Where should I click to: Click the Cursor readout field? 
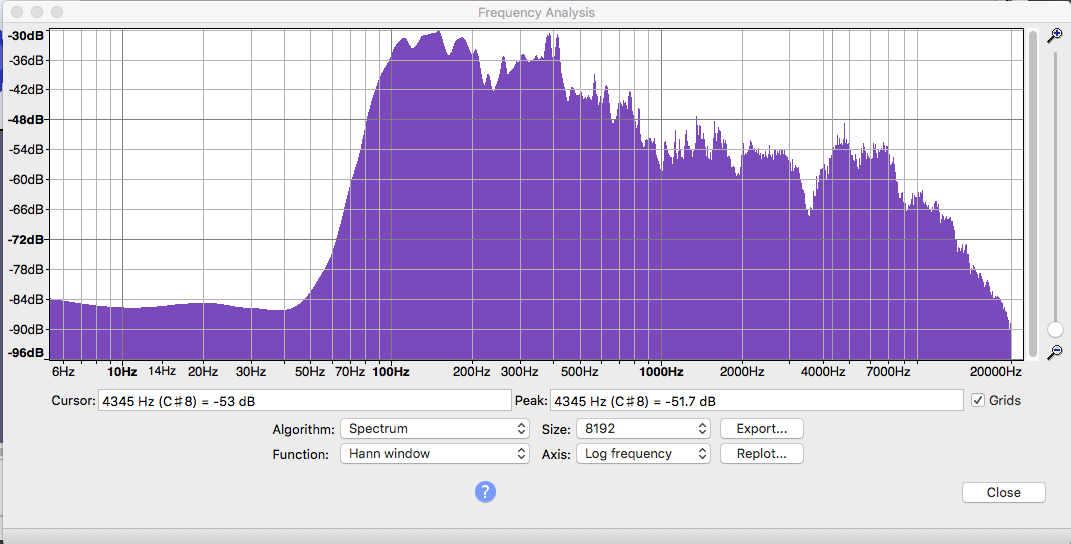[305, 400]
